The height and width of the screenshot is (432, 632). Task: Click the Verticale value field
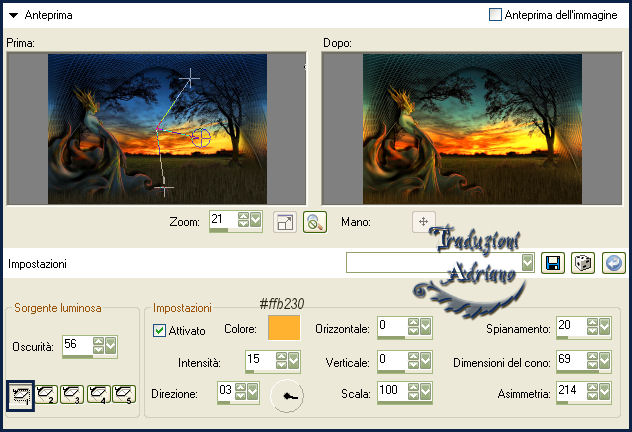(393, 360)
